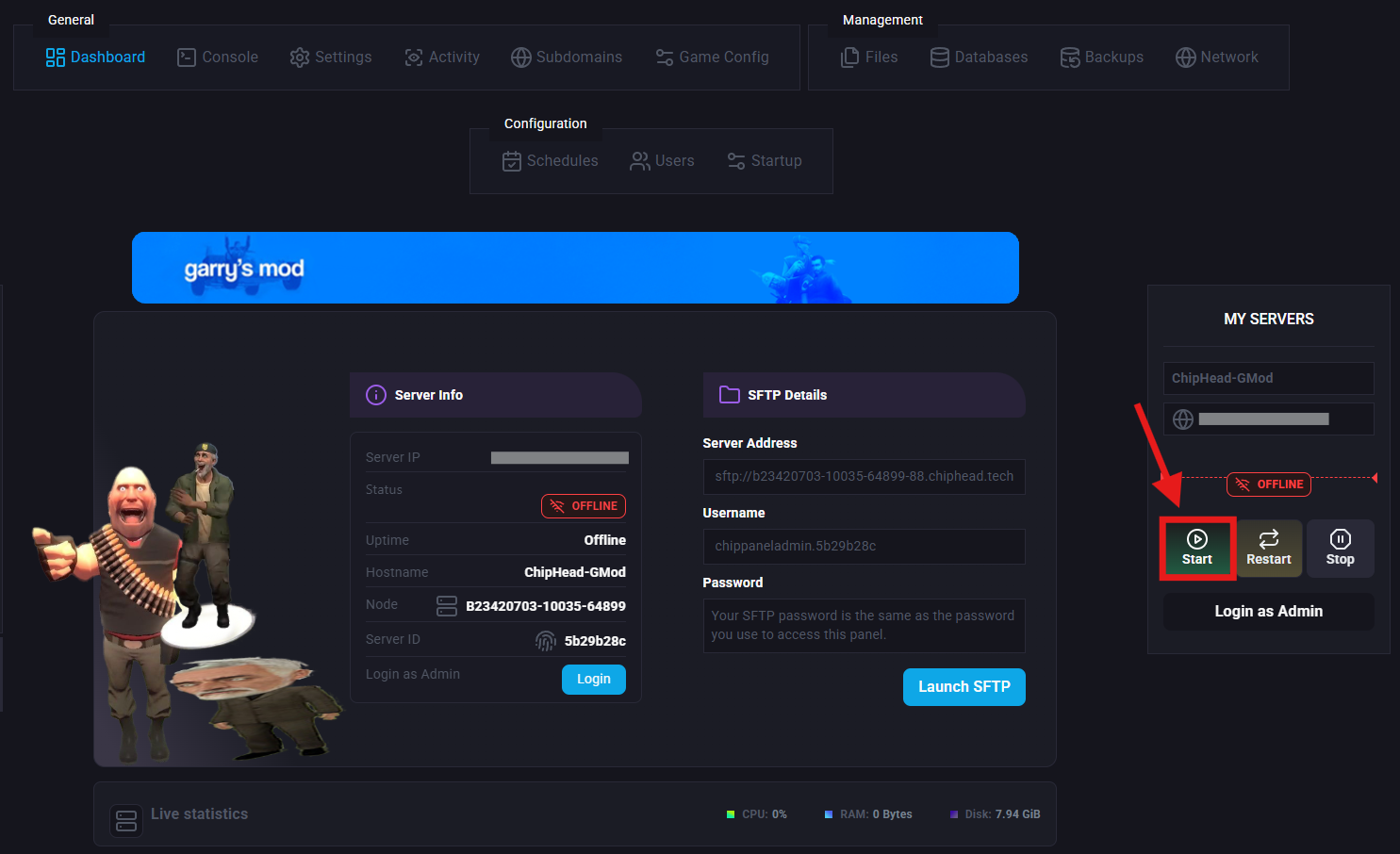This screenshot has width=1400, height=854.
Task: Click the Restart server button
Action: click(x=1269, y=548)
